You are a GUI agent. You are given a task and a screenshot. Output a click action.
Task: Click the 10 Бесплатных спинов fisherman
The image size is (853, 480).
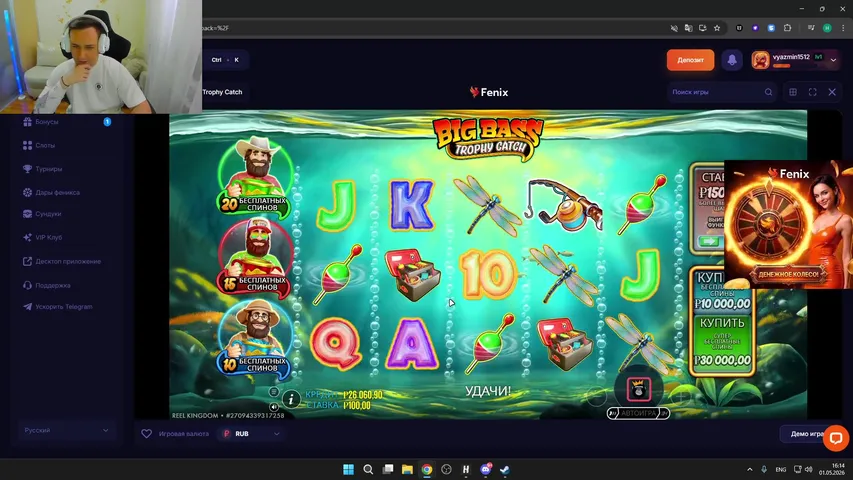coord(255,338)
